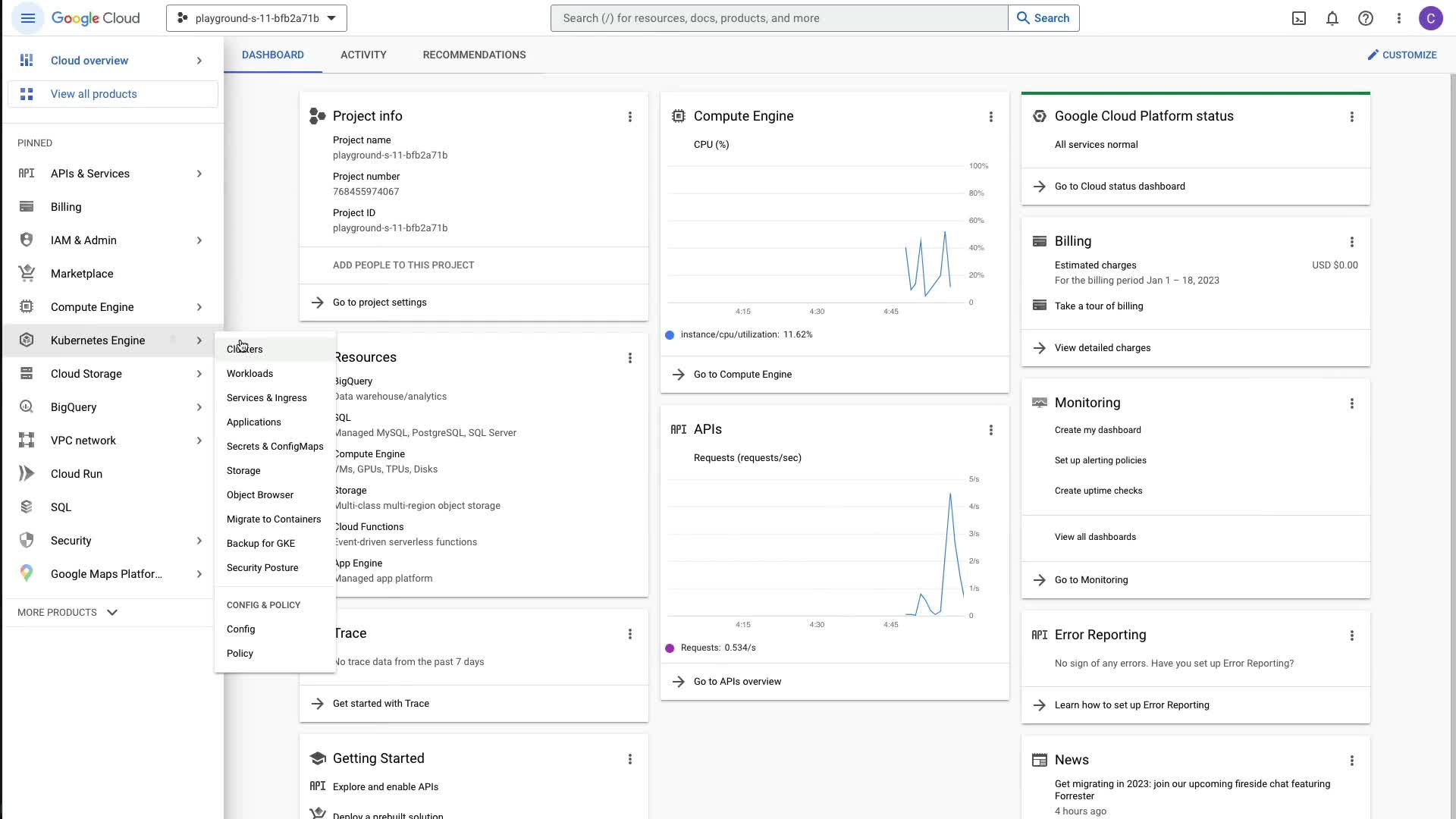Expand the MORE PRODUCTS section
The width and height of the screenshot is (1456, 819).
pyautogui.click(x=67, y=613)
